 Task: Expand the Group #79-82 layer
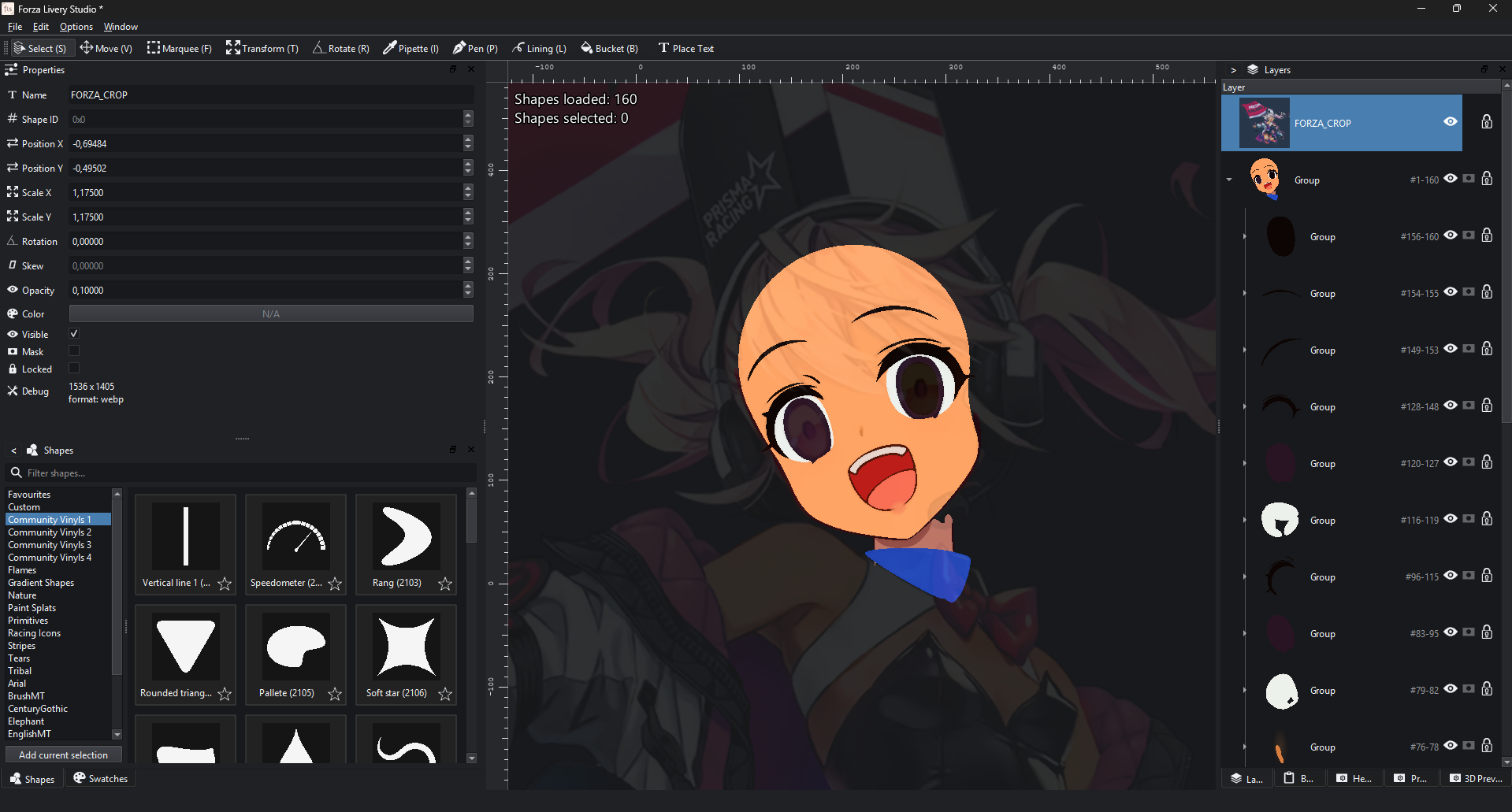pyautogui.click(x=1245, y=690)
